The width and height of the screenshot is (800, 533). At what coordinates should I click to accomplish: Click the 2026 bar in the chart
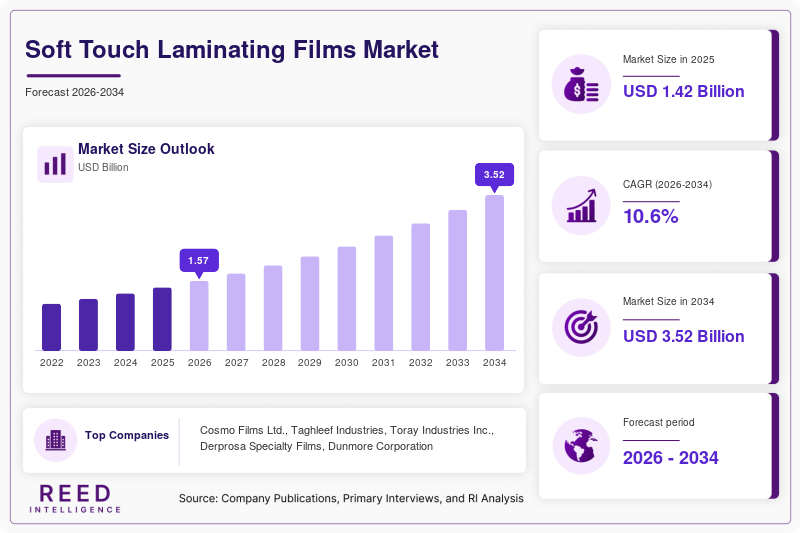point(199,316)
